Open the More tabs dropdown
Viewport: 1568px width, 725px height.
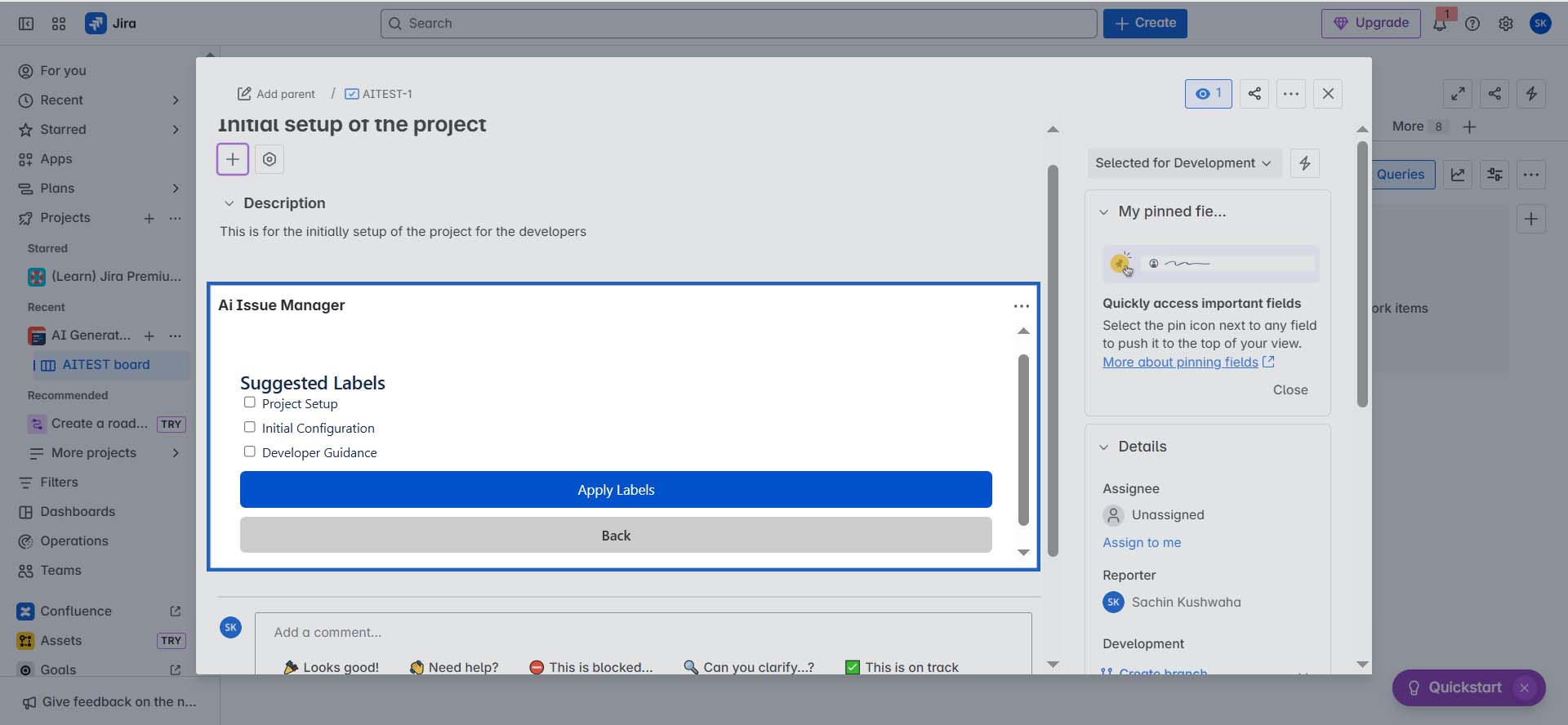point(1420,127)
